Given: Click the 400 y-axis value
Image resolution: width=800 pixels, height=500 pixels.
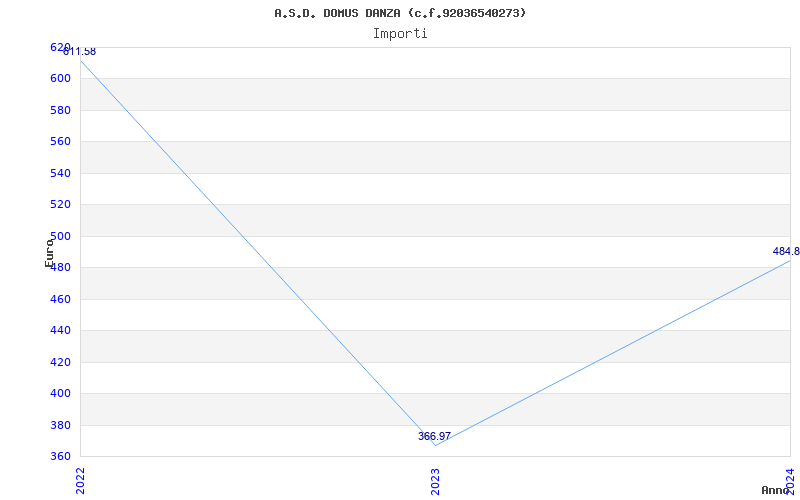Looking at the screenshot, I should [x=60, y=393].
